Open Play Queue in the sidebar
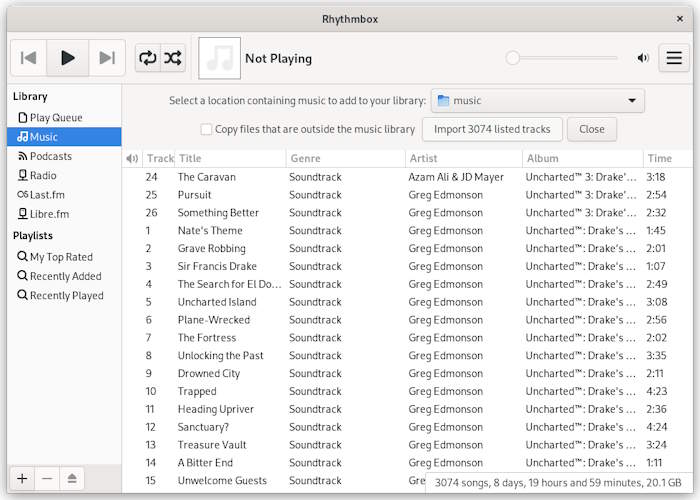Viewport: 700px width, 500px height. point(64,117)
